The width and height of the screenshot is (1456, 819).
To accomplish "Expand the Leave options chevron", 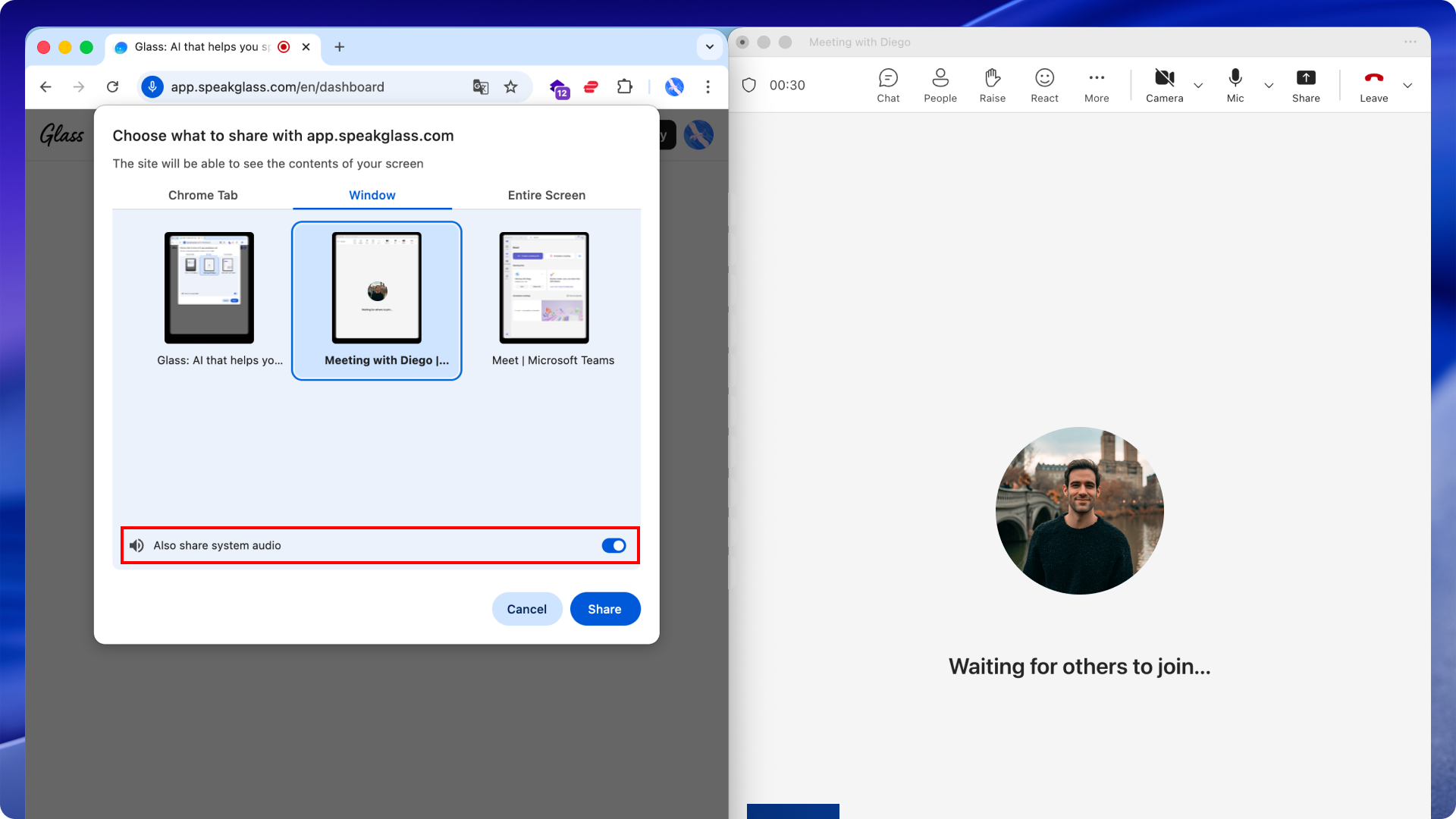I will tap(1407, 86).
